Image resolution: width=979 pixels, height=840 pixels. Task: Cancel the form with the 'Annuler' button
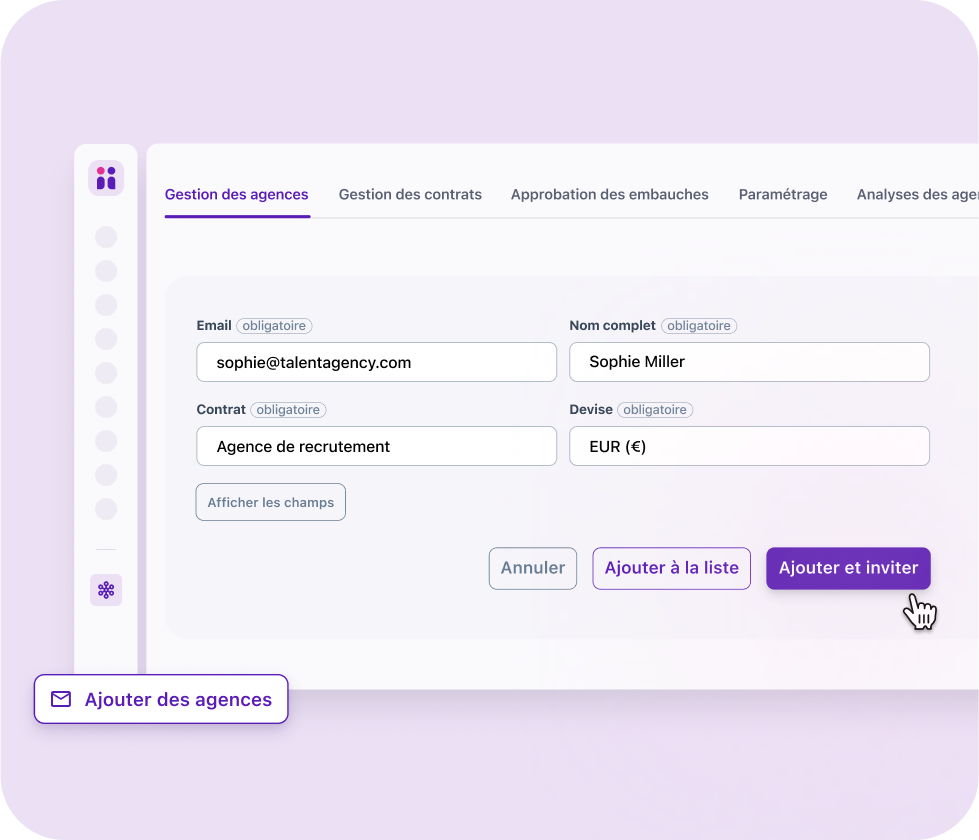pos(532,568)
